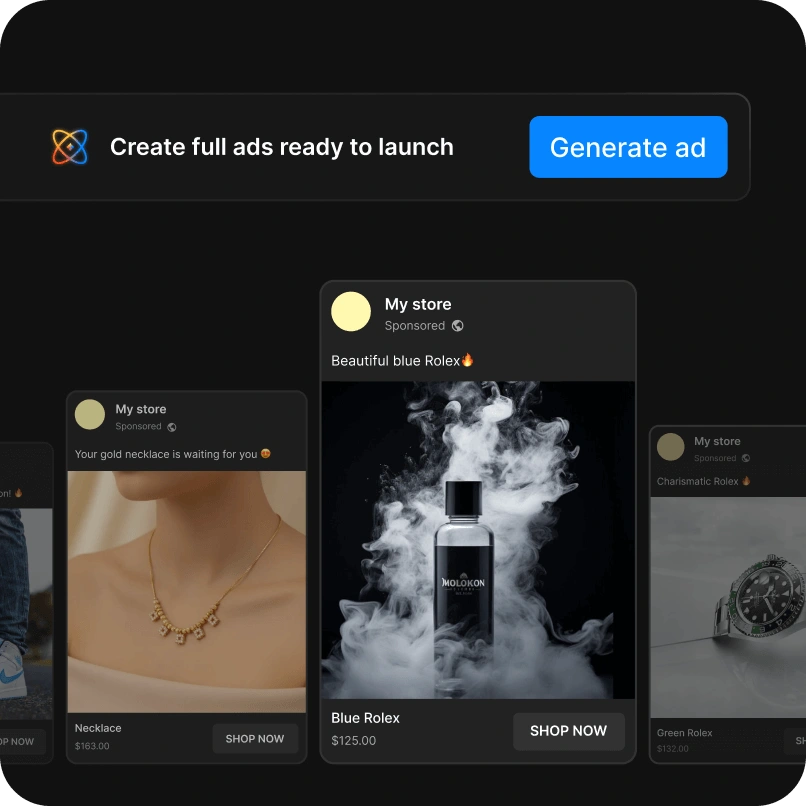Image resolution: width=806 pixels, height=806 pixels.
Task: Click the globe icon in necklace ad
Action: pos(172,427)
